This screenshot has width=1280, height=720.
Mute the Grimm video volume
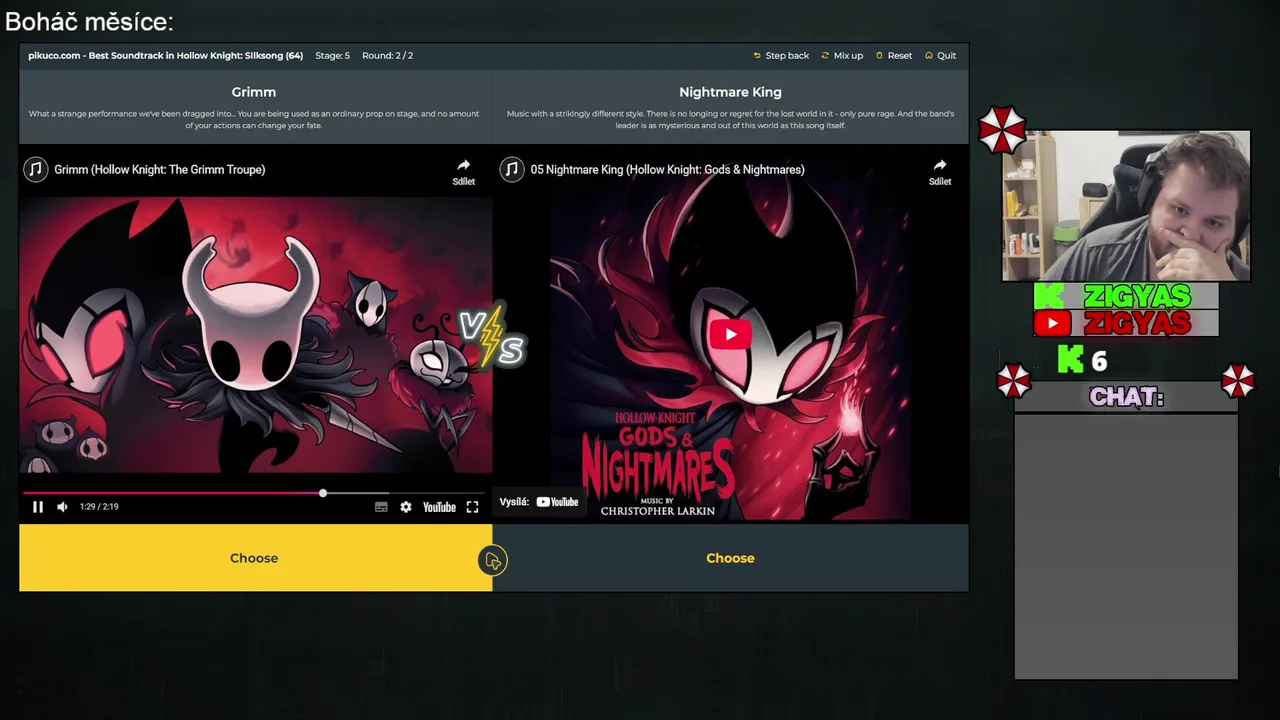point(62,507)
